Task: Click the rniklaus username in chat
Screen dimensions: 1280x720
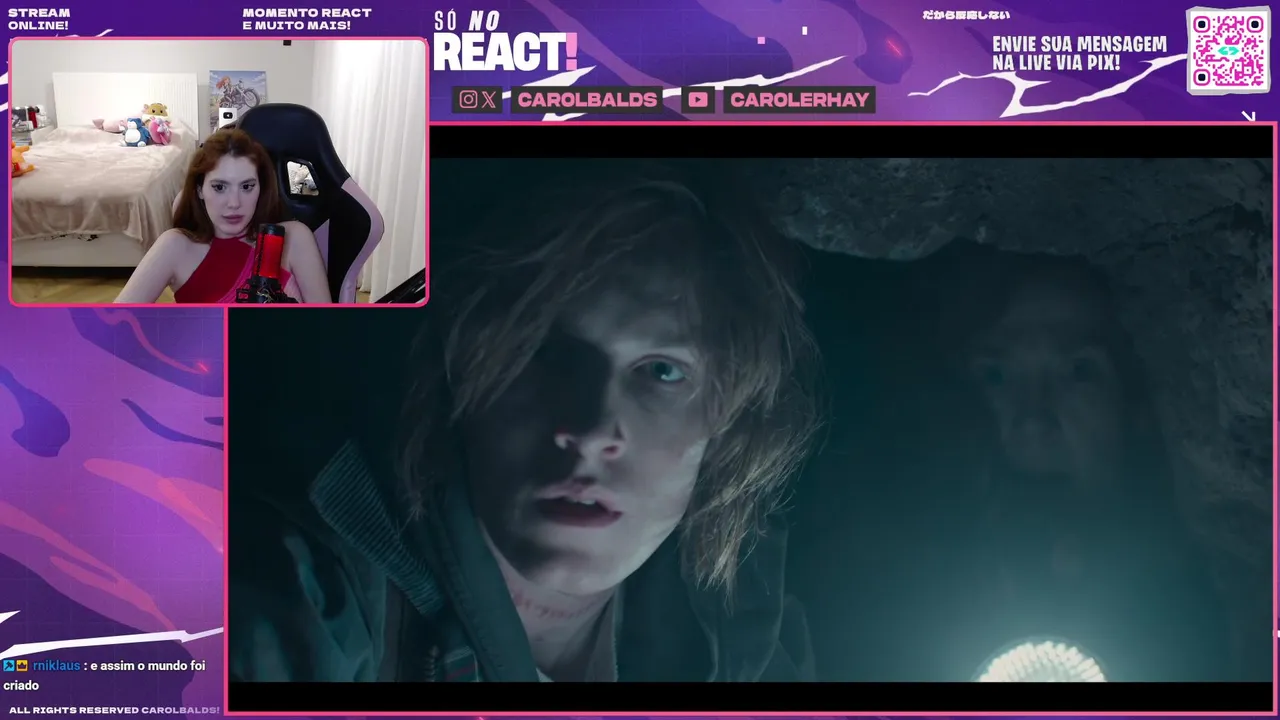Action: point(56,666)
